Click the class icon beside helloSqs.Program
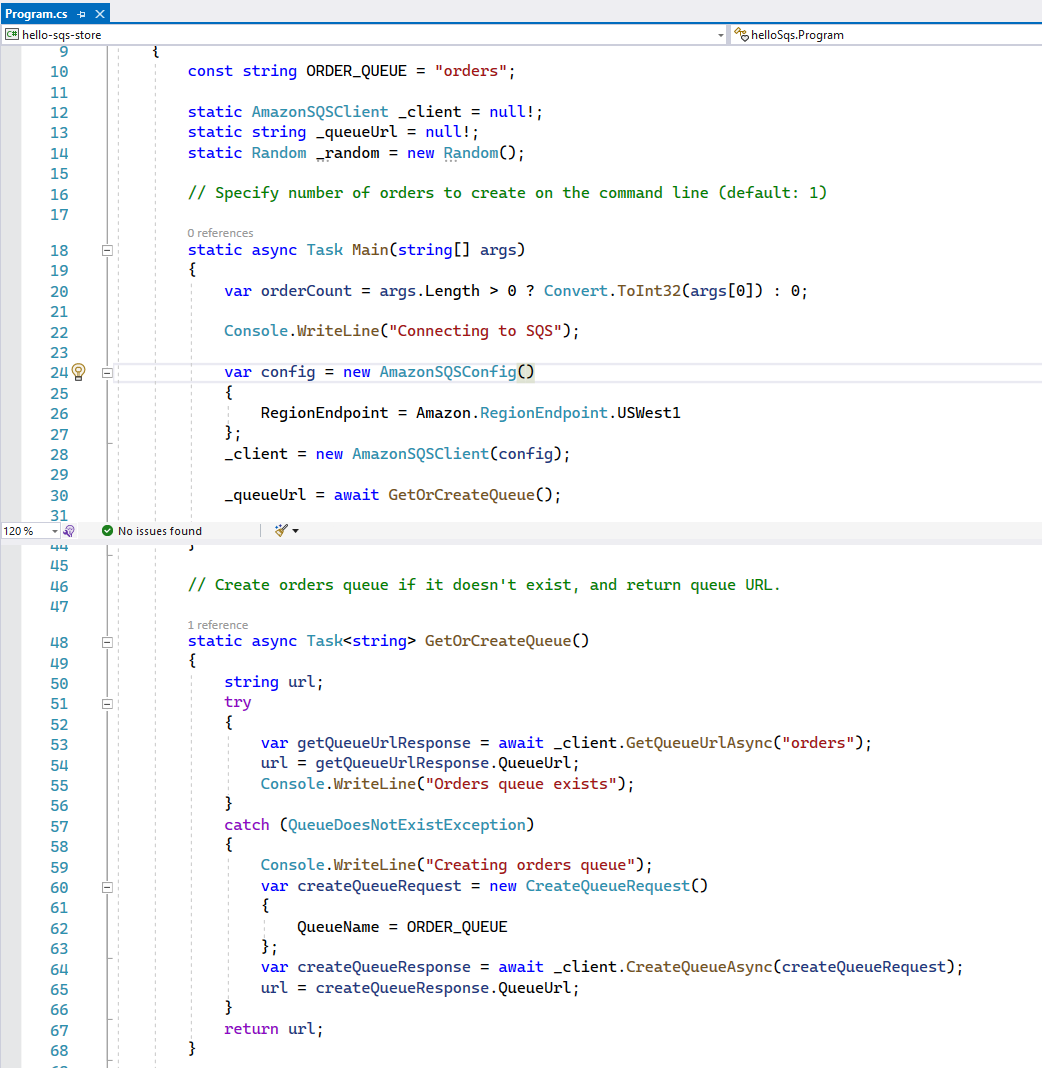 coord(741,34)
